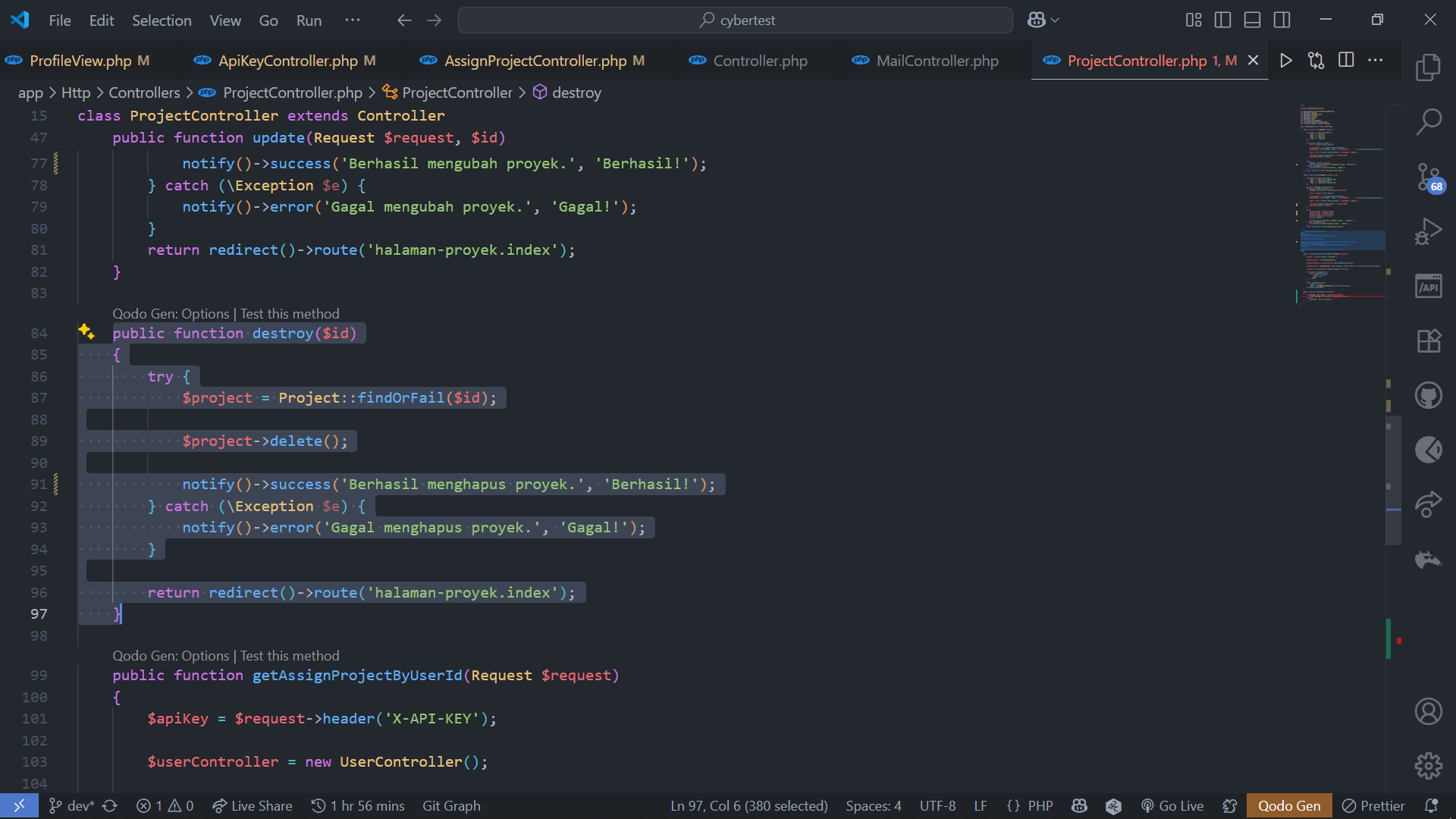Open the Copilot dropdown chevron in title bar
Image resolution: width=1456 pixels, height=819 pixels.
(x=1055, y=20)
